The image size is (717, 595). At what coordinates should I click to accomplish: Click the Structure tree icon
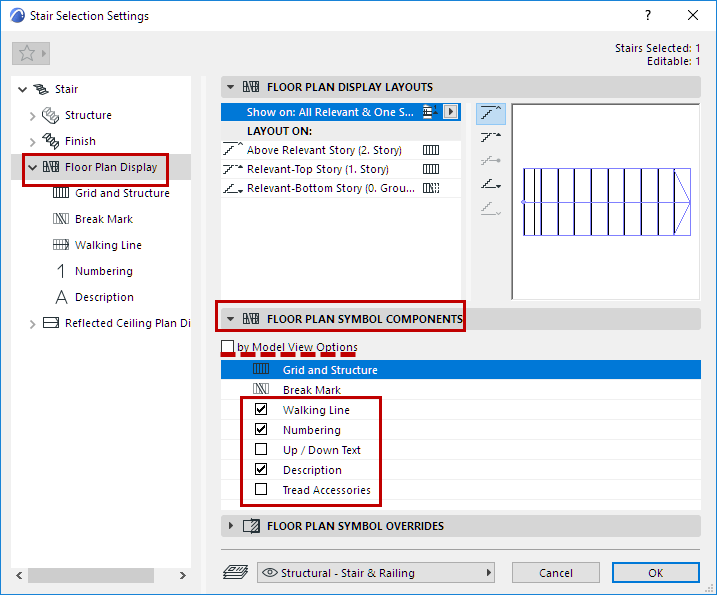pyautogui.click(x=50, y=115)
